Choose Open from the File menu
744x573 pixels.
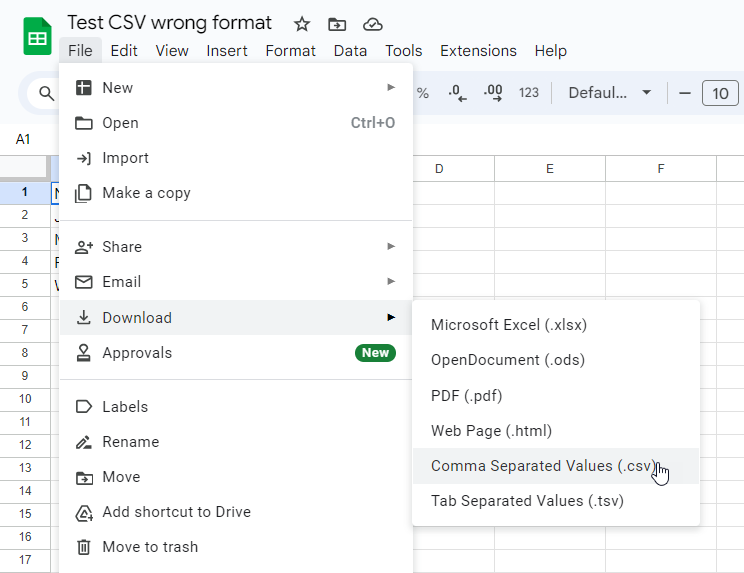point(236,123)
